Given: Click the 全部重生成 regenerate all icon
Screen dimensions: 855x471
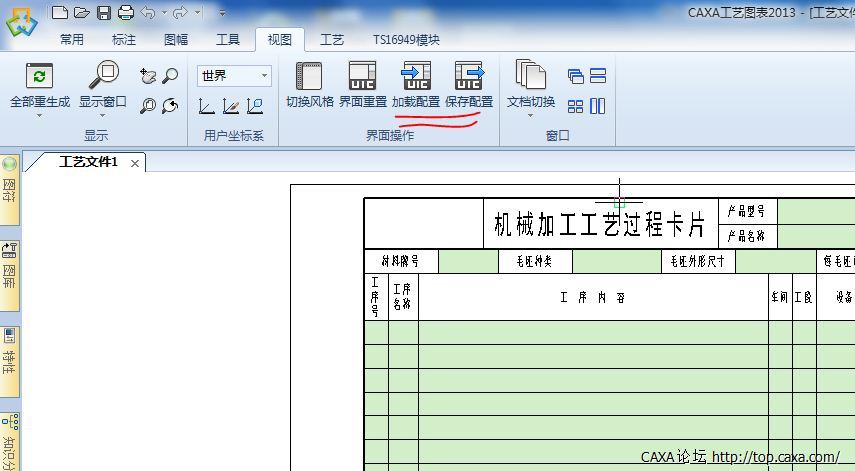Looking at the screenshot, I should (39, 76).
